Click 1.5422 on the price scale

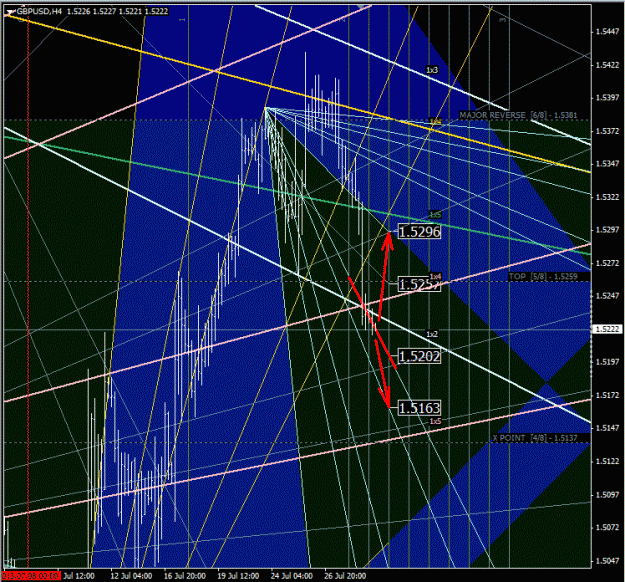(x=607, y=65)
